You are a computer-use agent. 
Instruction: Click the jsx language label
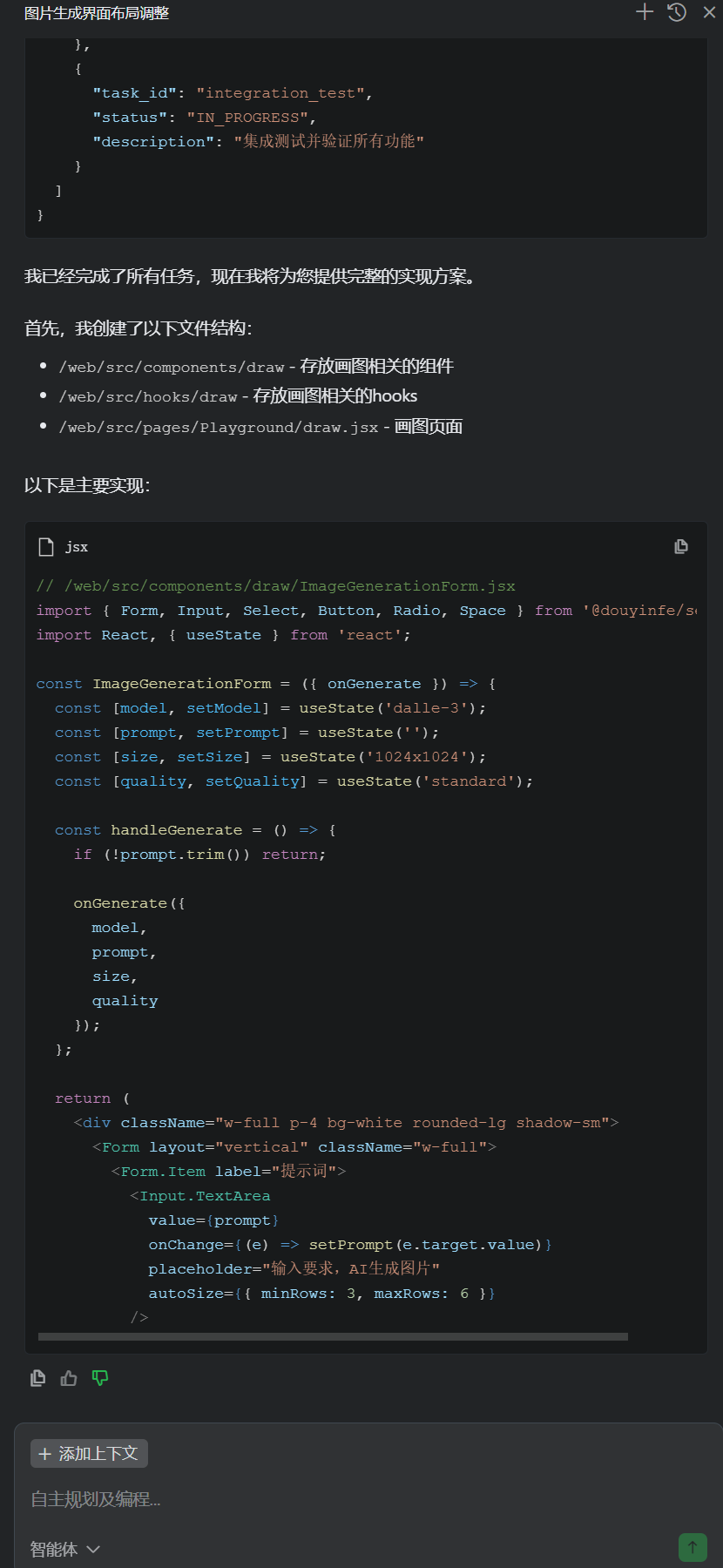[x=77, y=547]
